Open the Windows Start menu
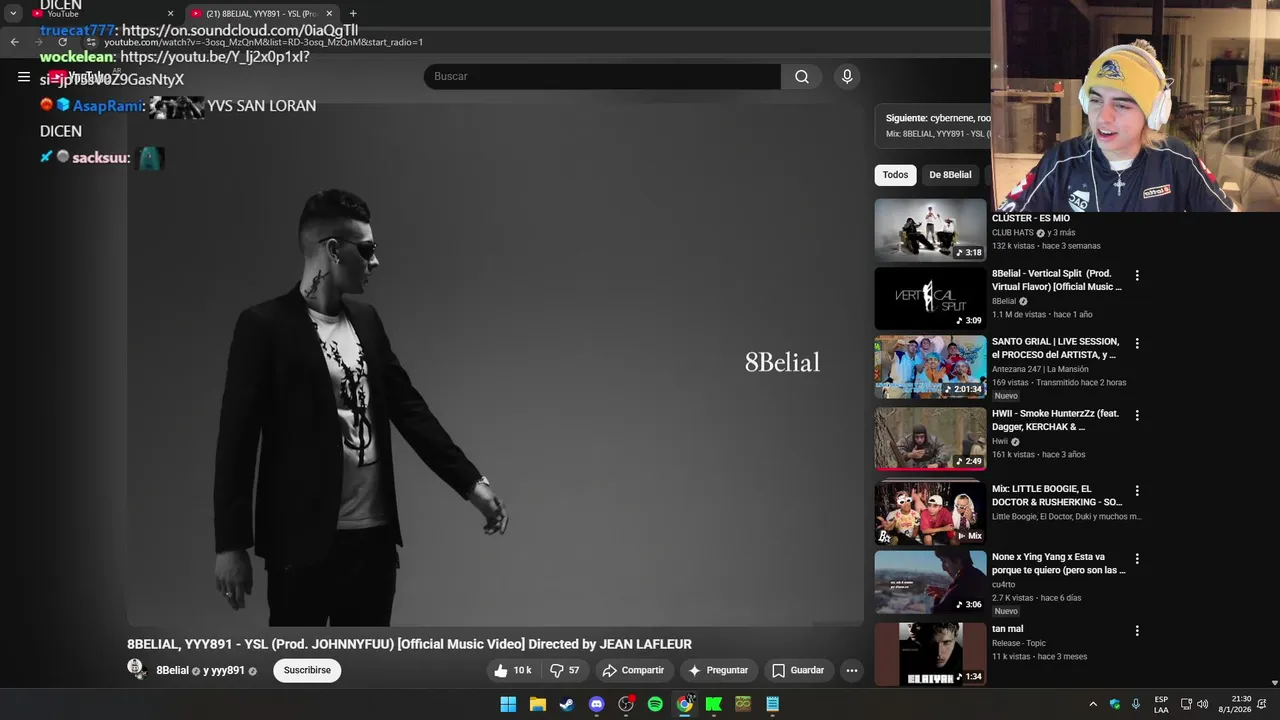Image resolution: width=1280 pixels, height=720 pixels. point(508,704)
